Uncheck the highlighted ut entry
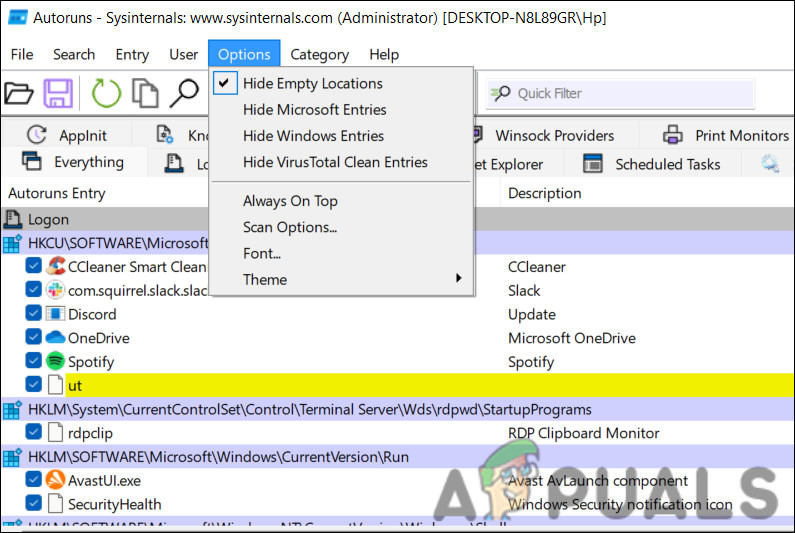This screenshot has height=533, width=795. click(33, 384)
